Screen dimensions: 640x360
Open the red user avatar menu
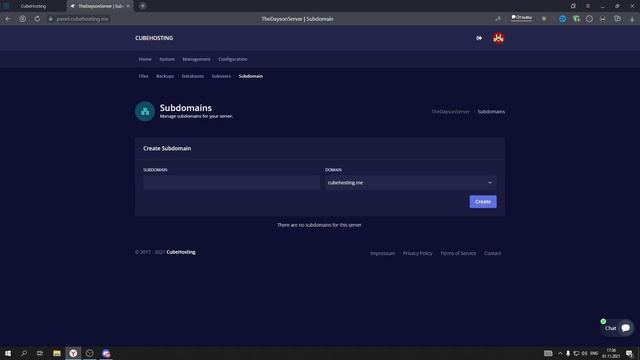[498, 38]
